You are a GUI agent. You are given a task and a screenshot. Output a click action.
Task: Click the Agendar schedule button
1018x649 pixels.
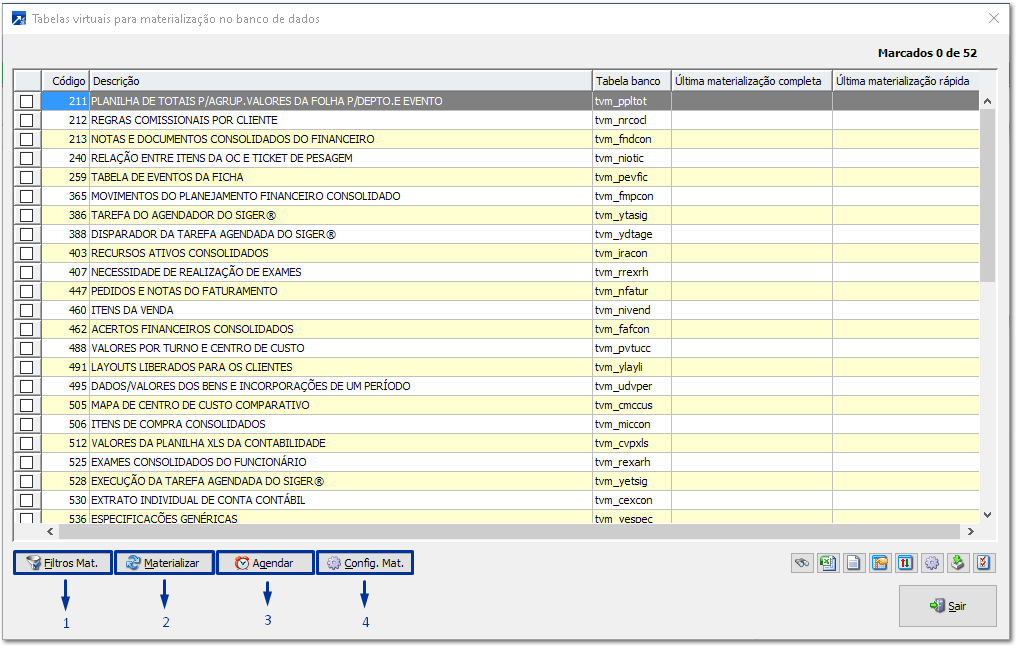coord(266,563)
